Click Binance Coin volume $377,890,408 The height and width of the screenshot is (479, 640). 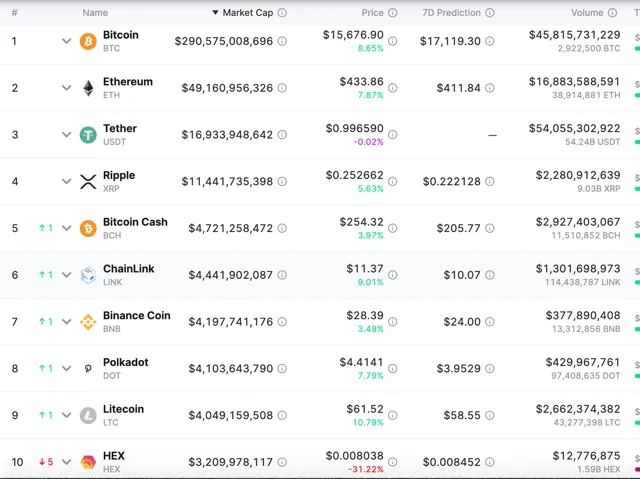[x=583, y=315]
